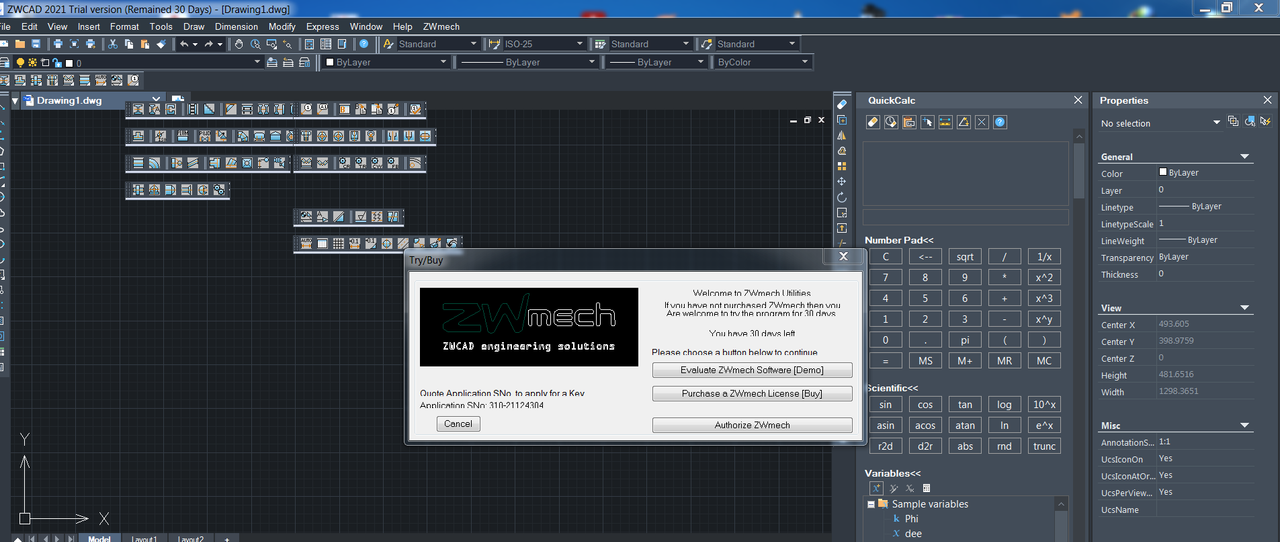Screen dimensions: 1280x542
Task: Click the Intersection of Two Lines QuickCalc icon
Action: coord(982,122)
